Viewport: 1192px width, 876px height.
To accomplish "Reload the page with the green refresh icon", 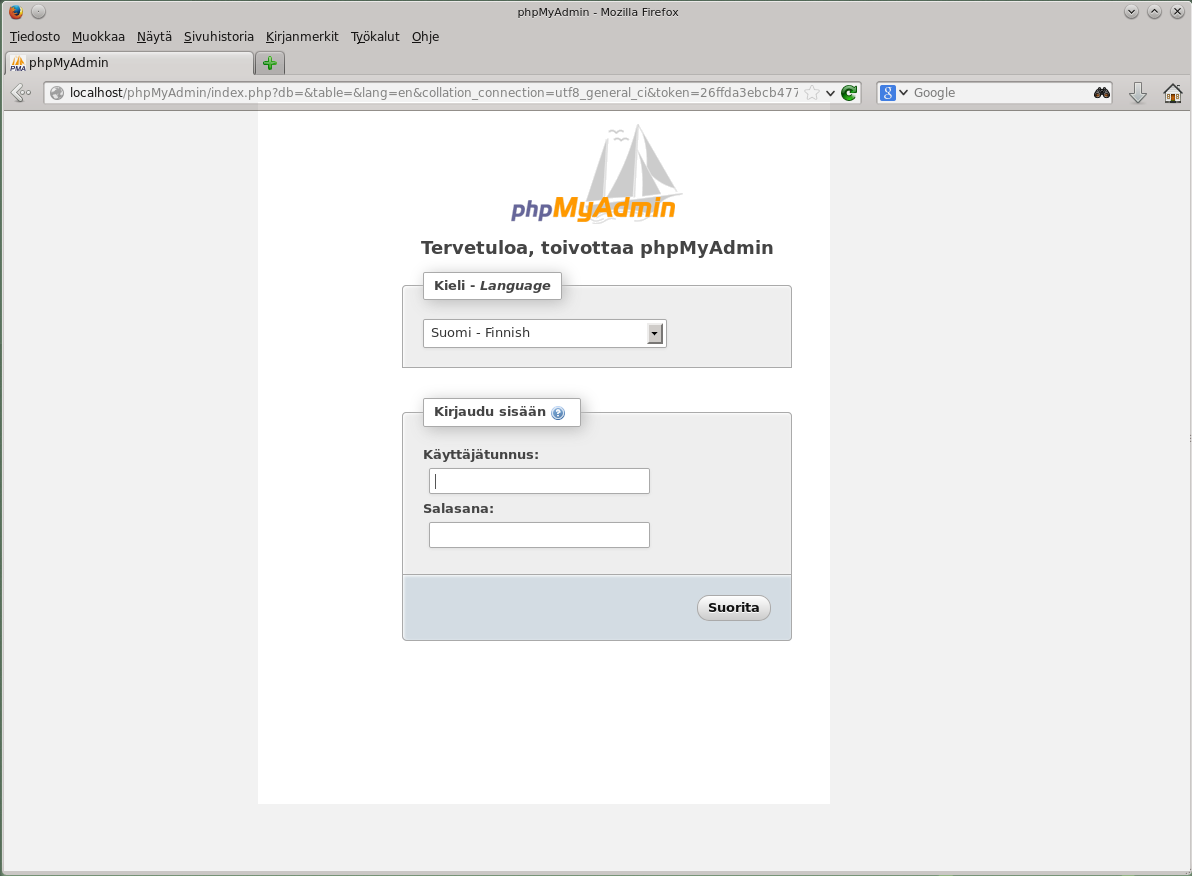I will pyautogui.click(x=849, y=93).
